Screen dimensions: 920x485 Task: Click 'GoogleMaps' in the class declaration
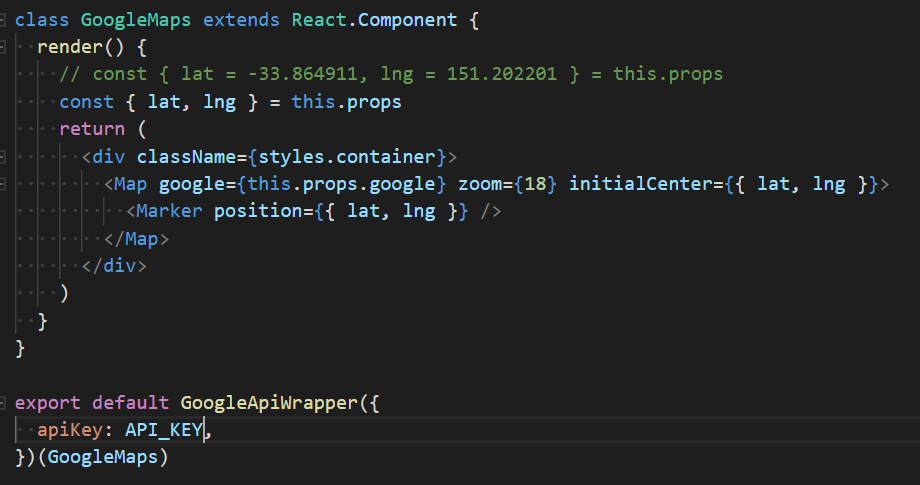pos(136,21)
